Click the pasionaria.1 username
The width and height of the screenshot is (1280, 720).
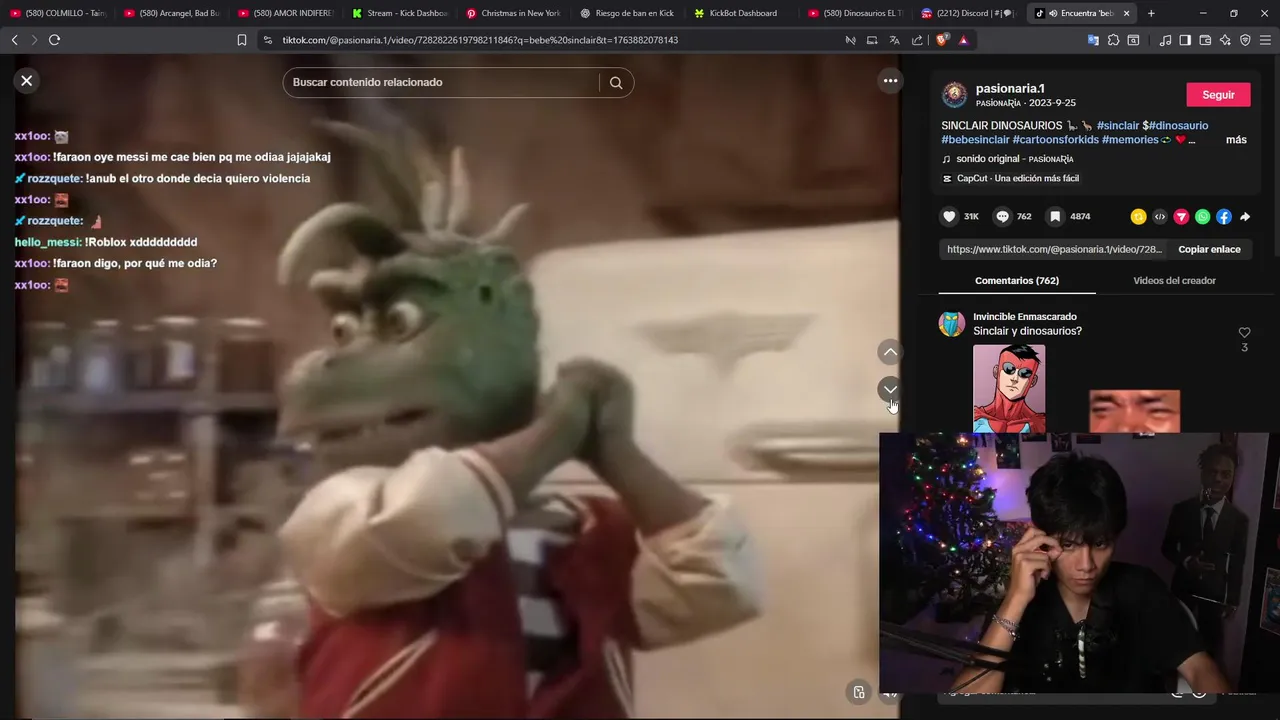pyautogui.click(x=1010, y=89)
